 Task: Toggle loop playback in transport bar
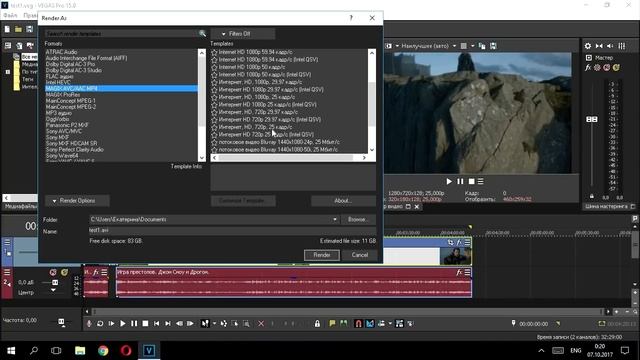pos(100,324)
